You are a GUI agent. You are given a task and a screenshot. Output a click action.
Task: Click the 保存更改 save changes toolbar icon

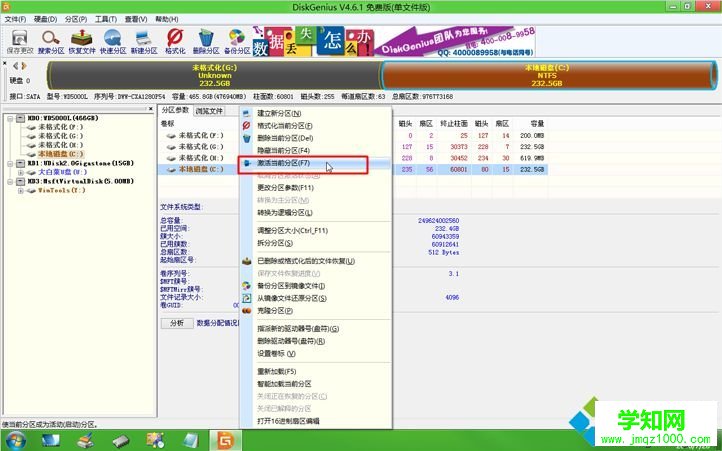20,42
